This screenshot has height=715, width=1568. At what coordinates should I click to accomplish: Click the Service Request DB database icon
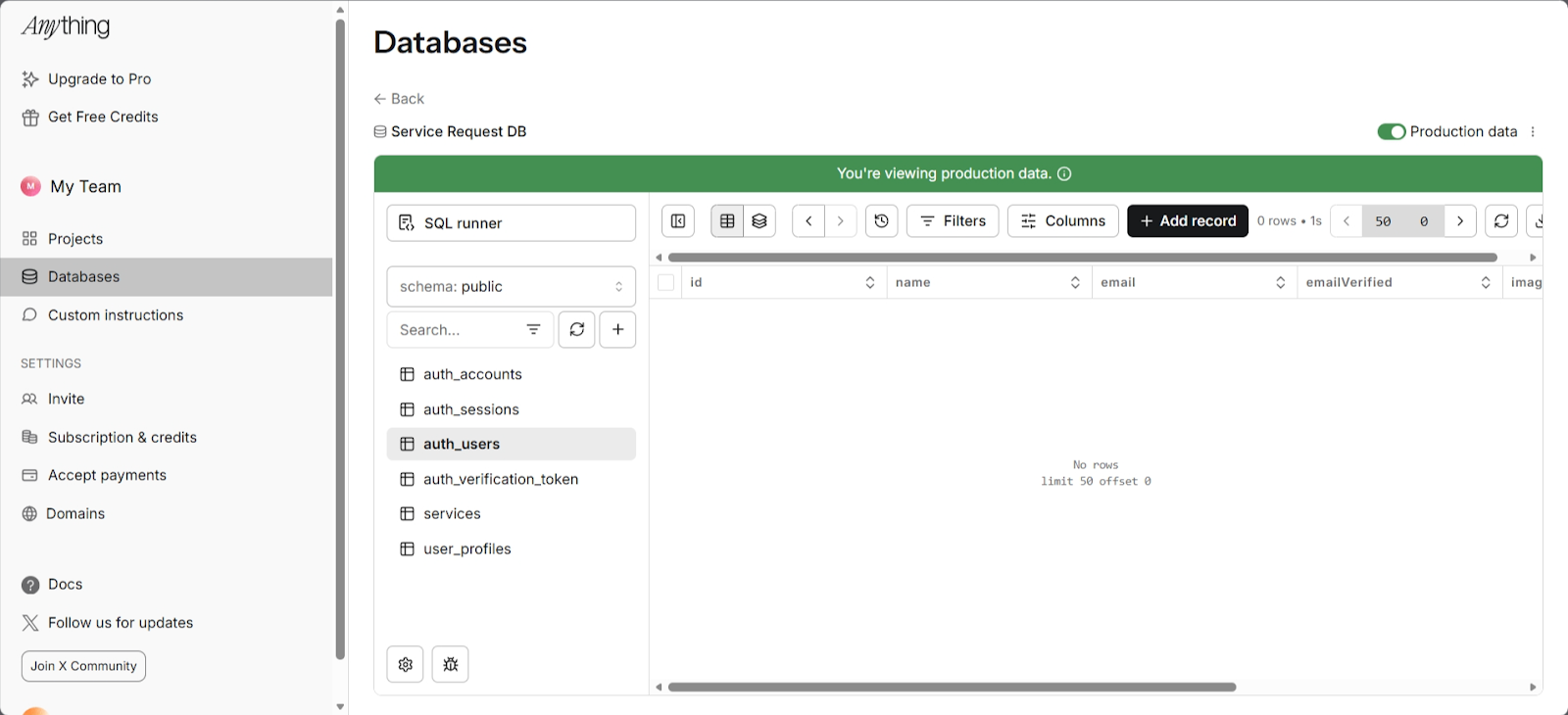(380, 132)
